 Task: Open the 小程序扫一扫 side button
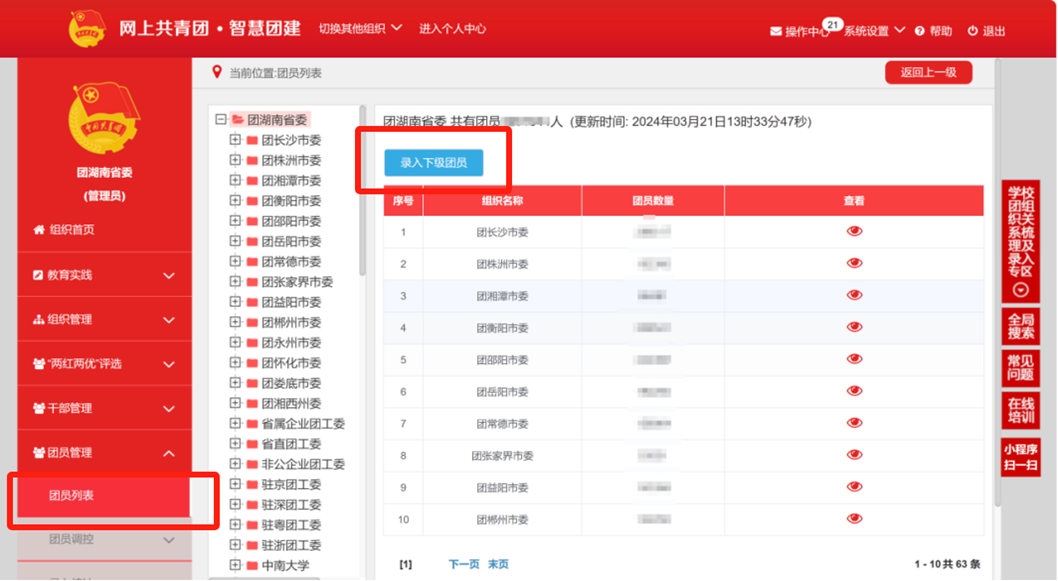coord(1020,457)
